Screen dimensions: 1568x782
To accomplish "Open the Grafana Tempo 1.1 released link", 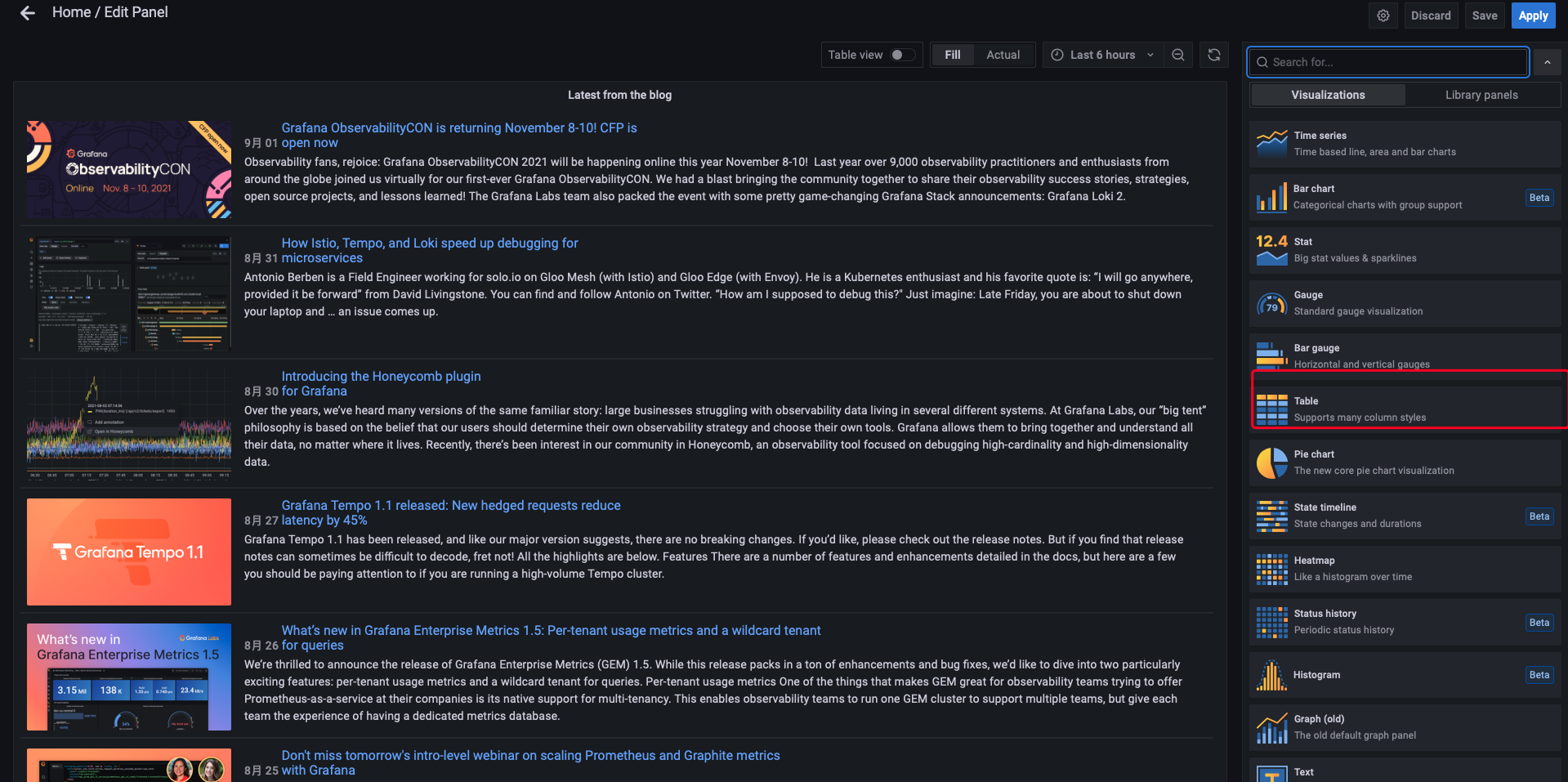I will coord(451,512).
